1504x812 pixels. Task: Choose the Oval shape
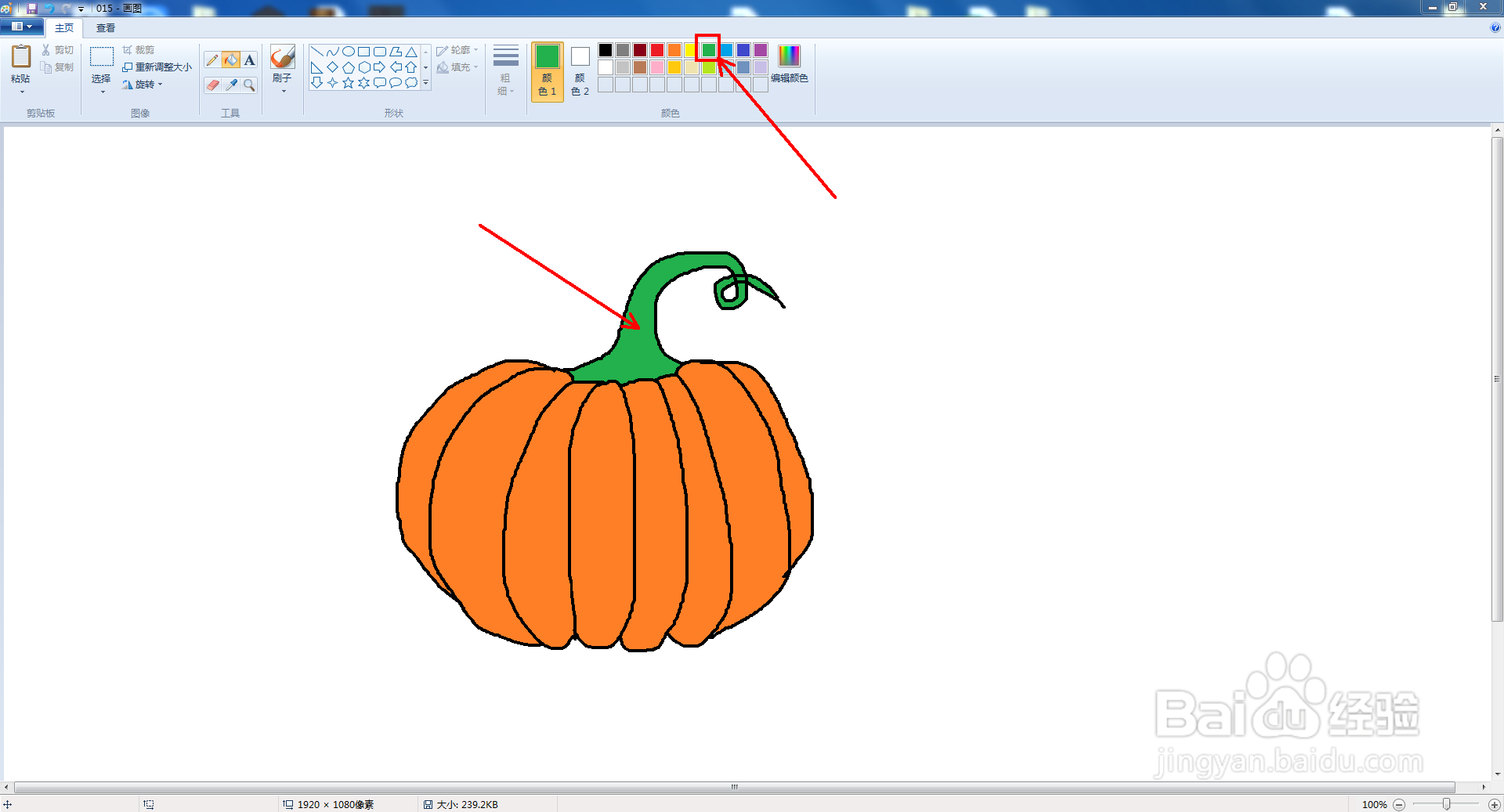click(349, 52)
